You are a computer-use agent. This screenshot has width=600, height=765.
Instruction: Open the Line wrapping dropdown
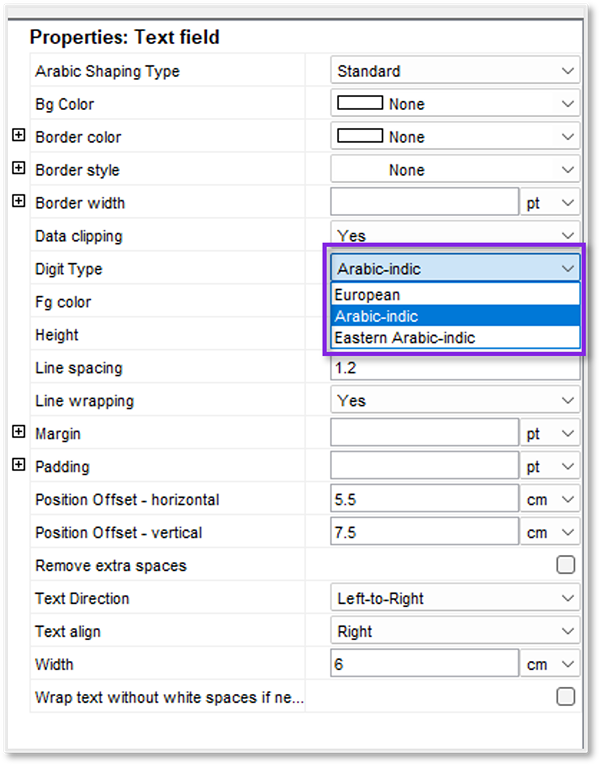tap(455, 401)
